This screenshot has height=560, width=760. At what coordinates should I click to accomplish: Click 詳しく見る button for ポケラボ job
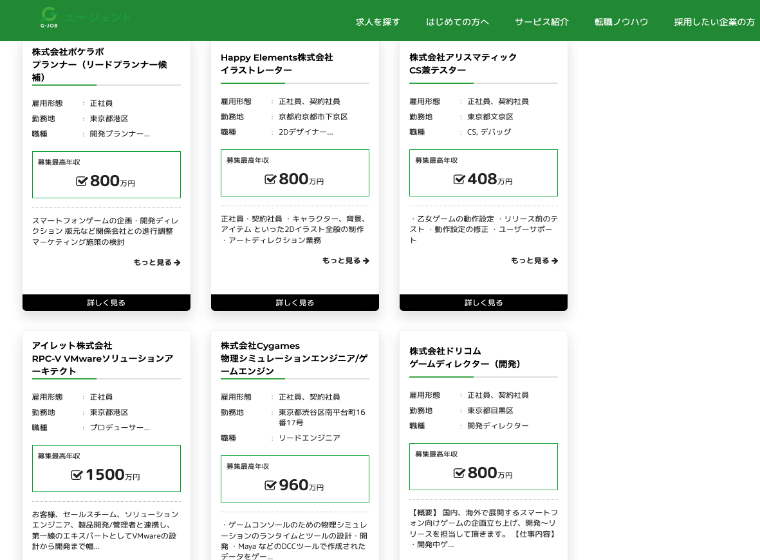106,303
